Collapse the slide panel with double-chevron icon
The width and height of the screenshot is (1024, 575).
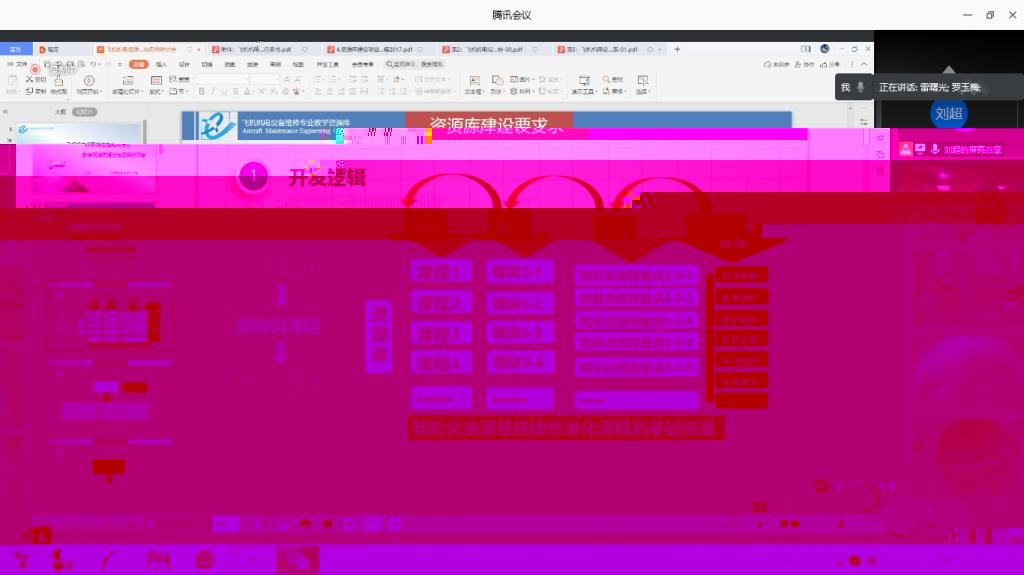pos(5,112)
